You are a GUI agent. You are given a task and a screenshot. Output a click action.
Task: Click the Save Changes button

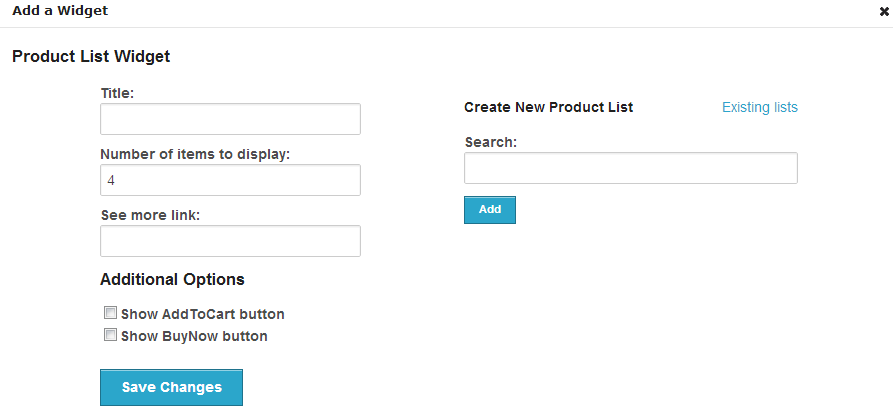171,387
